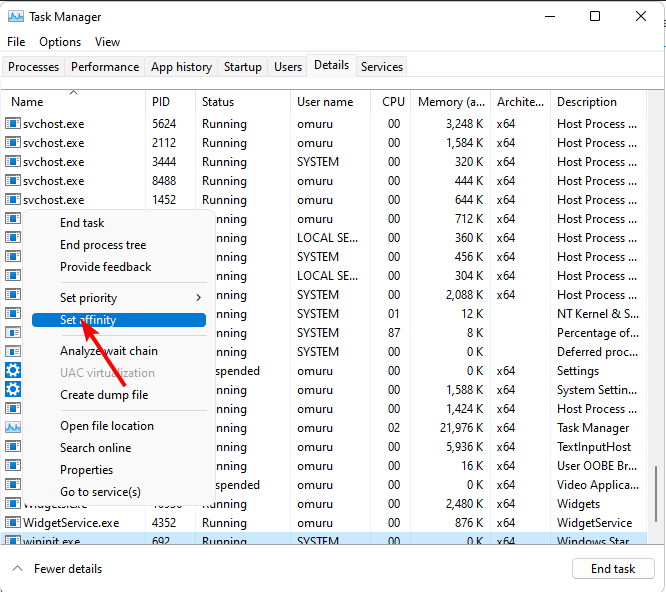Click the NT Kernel & S... description
The width and height of the screenshot is (666, 592).
pos(598,314)
